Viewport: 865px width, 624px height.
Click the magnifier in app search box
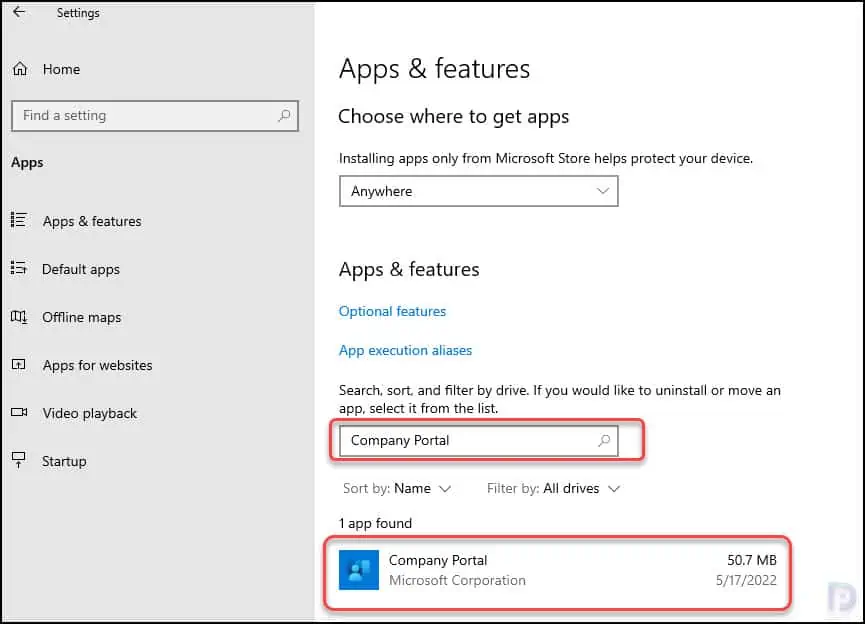(x=604, y=440)
